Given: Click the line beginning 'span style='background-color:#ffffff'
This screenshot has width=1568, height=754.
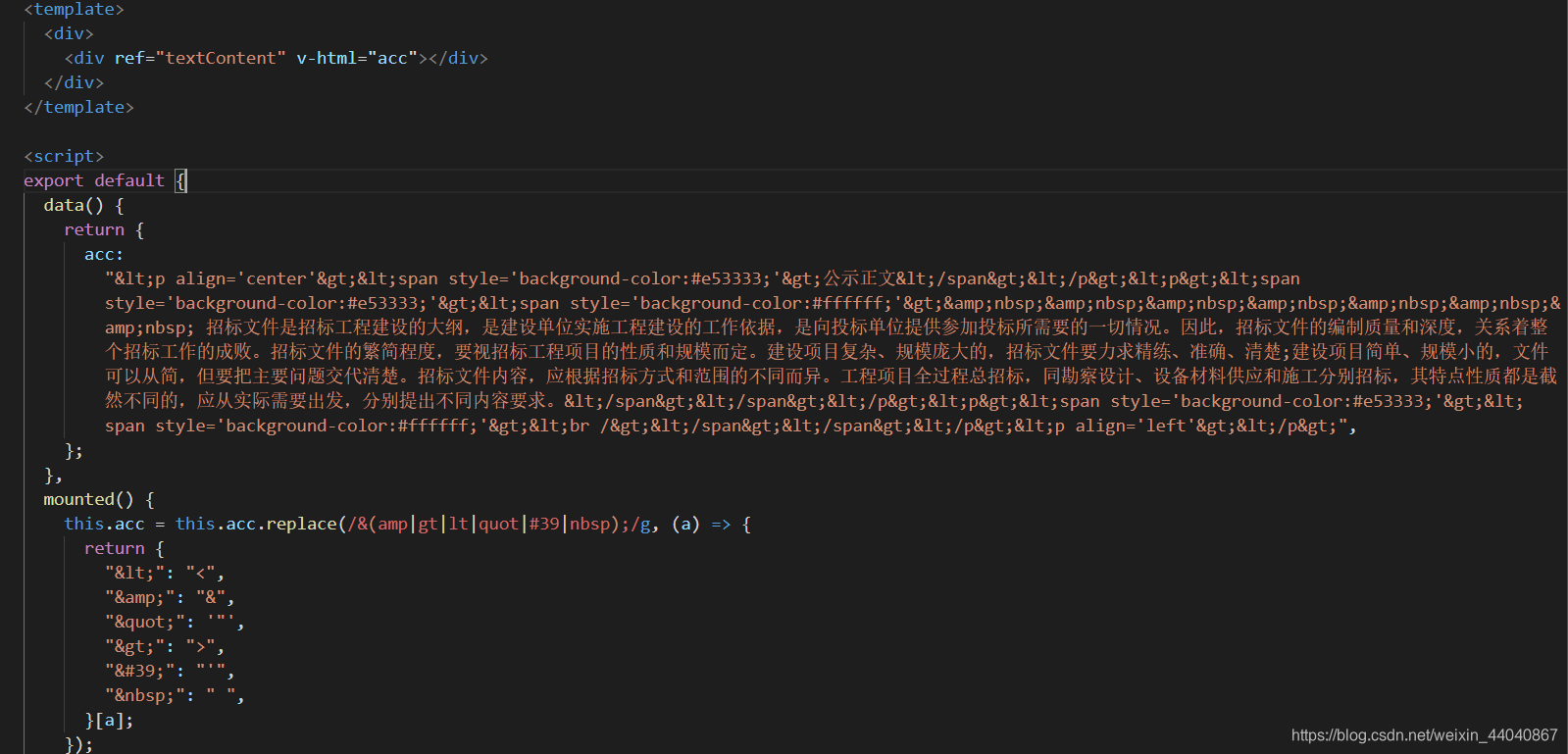Looking at the screenshot, I should 731,426.
